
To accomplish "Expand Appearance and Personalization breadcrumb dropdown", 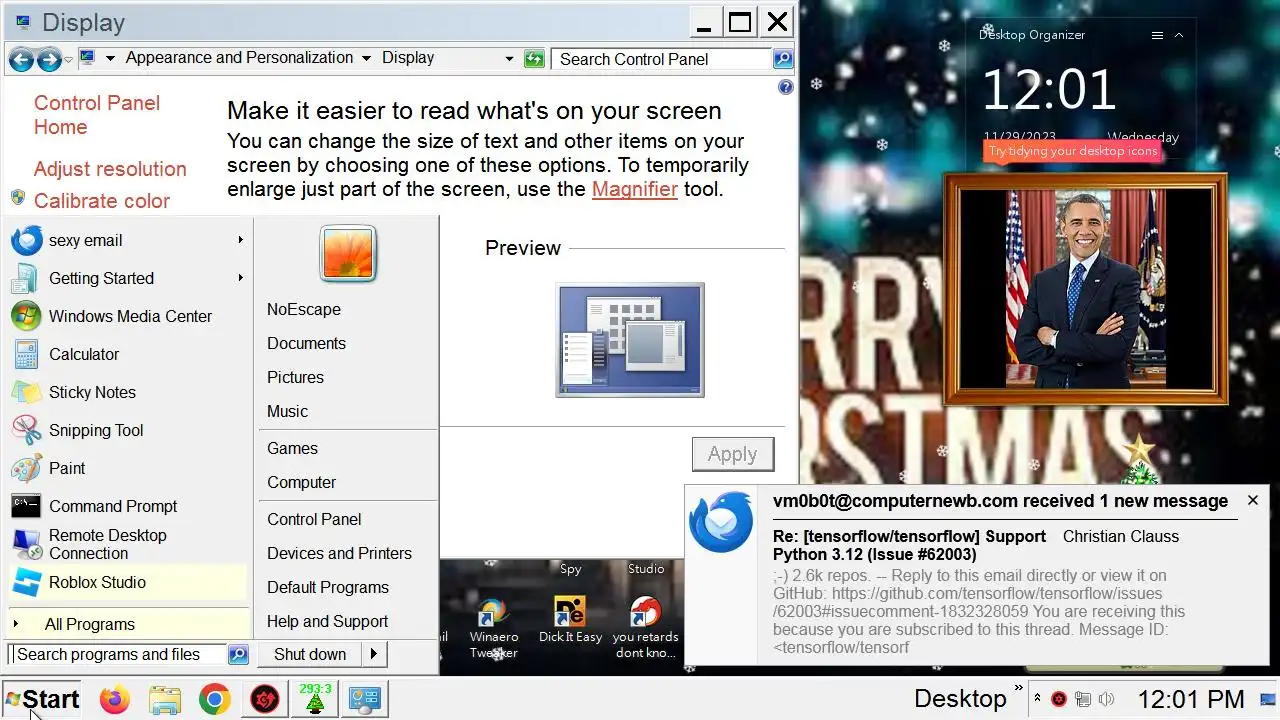I will point(366,58).
